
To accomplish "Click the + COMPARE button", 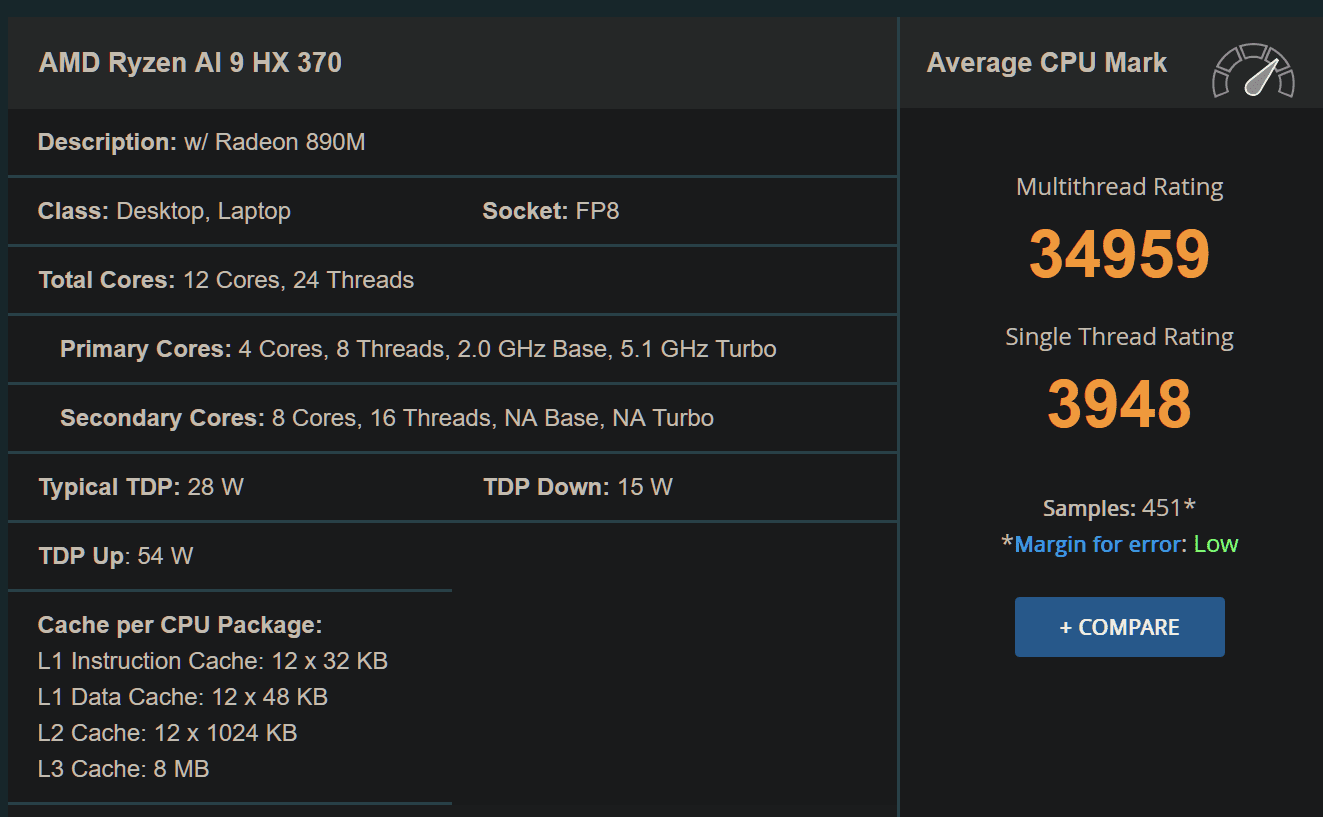I will point(1119,627).
